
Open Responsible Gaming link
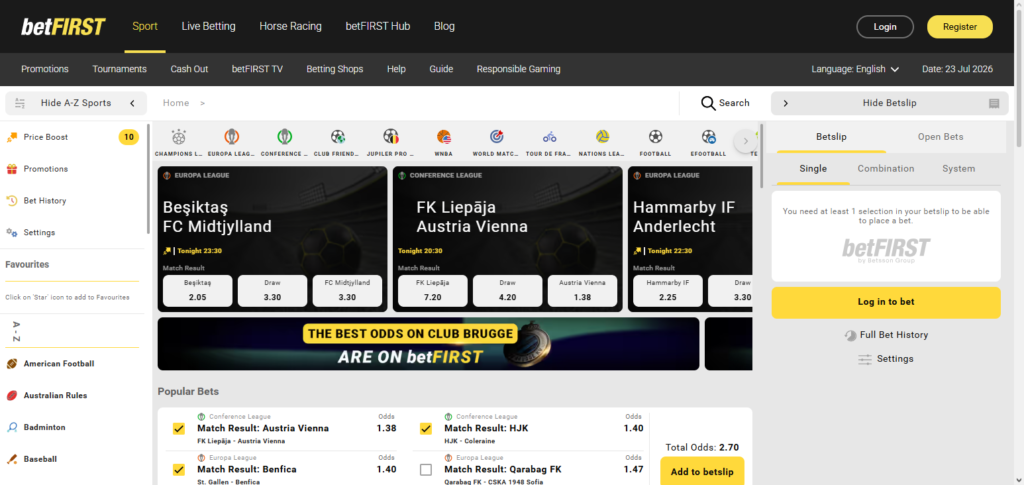(x=519, y=69)
